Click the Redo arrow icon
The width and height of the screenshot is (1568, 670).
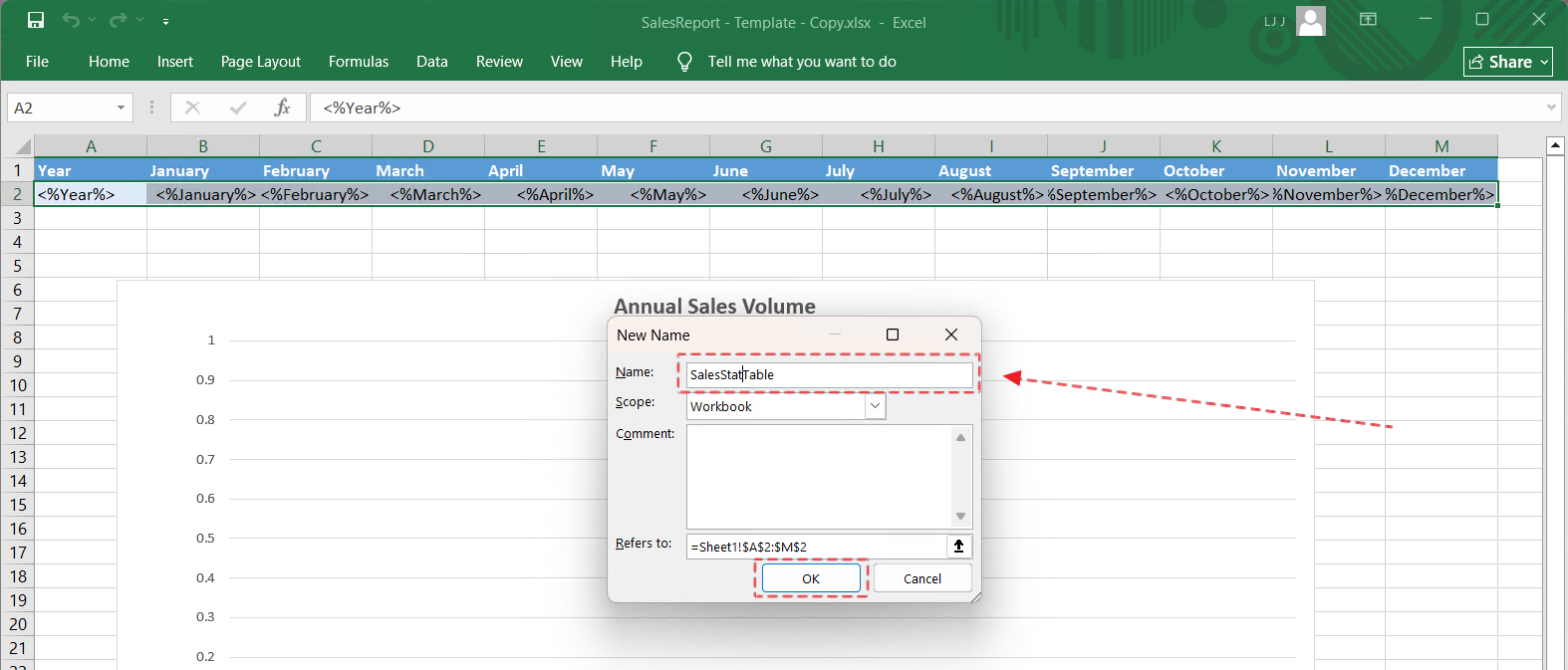point(118,21)
